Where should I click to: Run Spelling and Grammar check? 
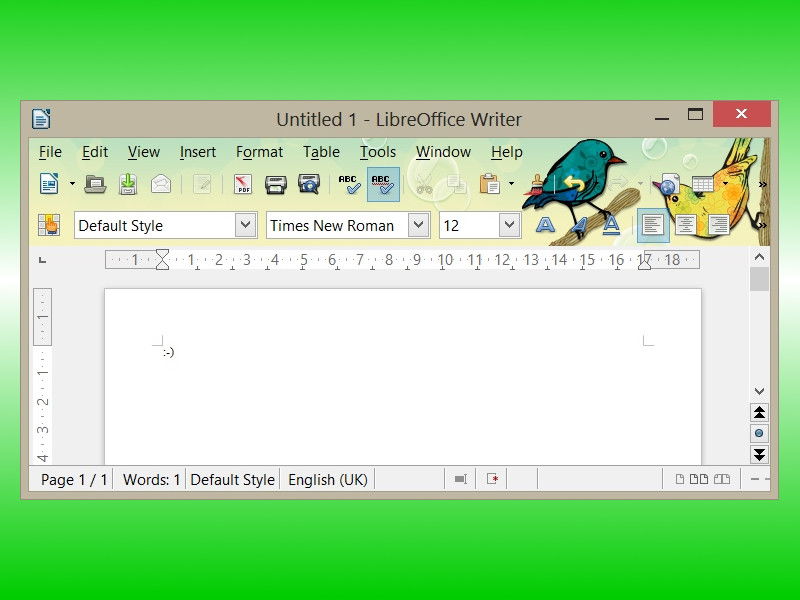click(349, 184)
